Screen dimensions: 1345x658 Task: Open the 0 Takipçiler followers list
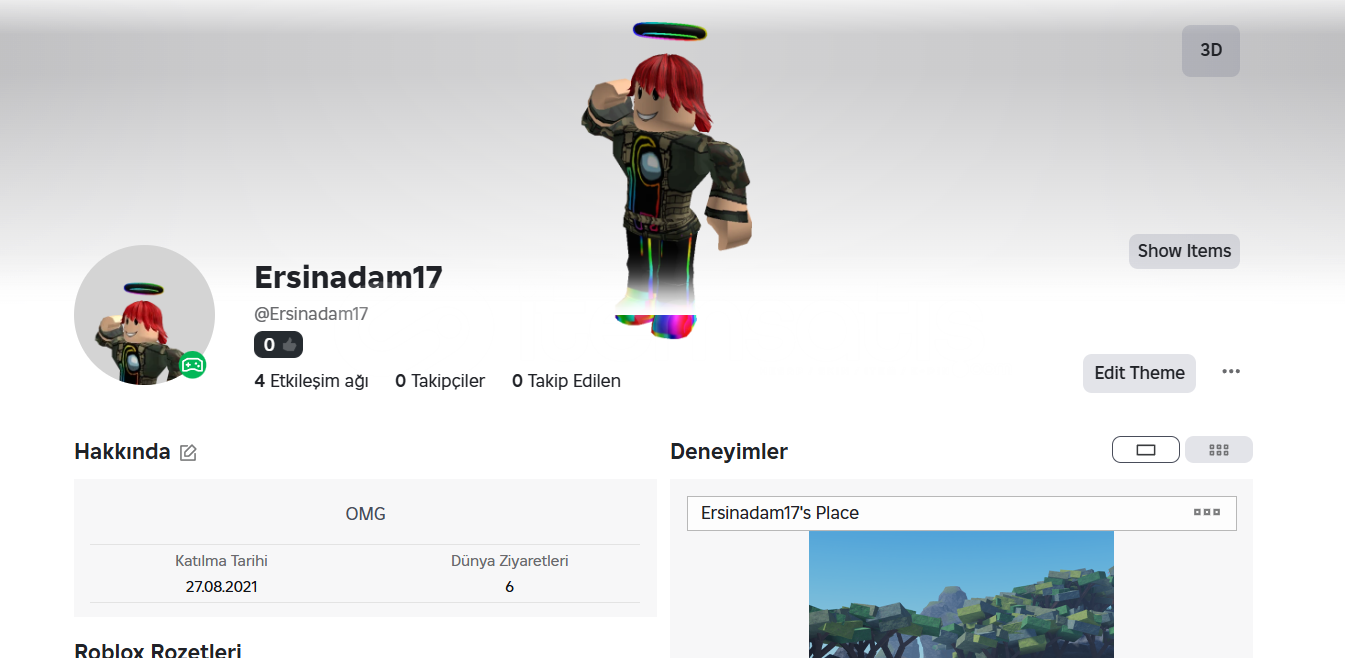click(440, 381)
